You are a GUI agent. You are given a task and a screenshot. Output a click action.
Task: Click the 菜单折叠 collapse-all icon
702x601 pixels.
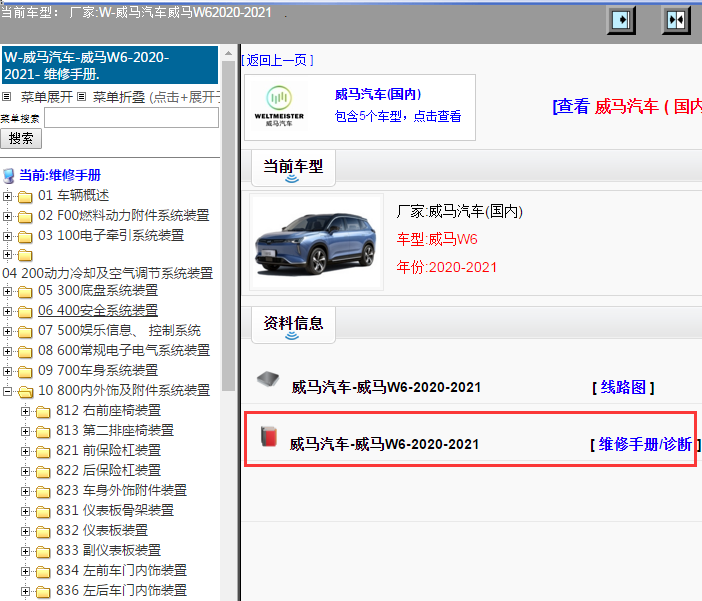click(81, 96)
